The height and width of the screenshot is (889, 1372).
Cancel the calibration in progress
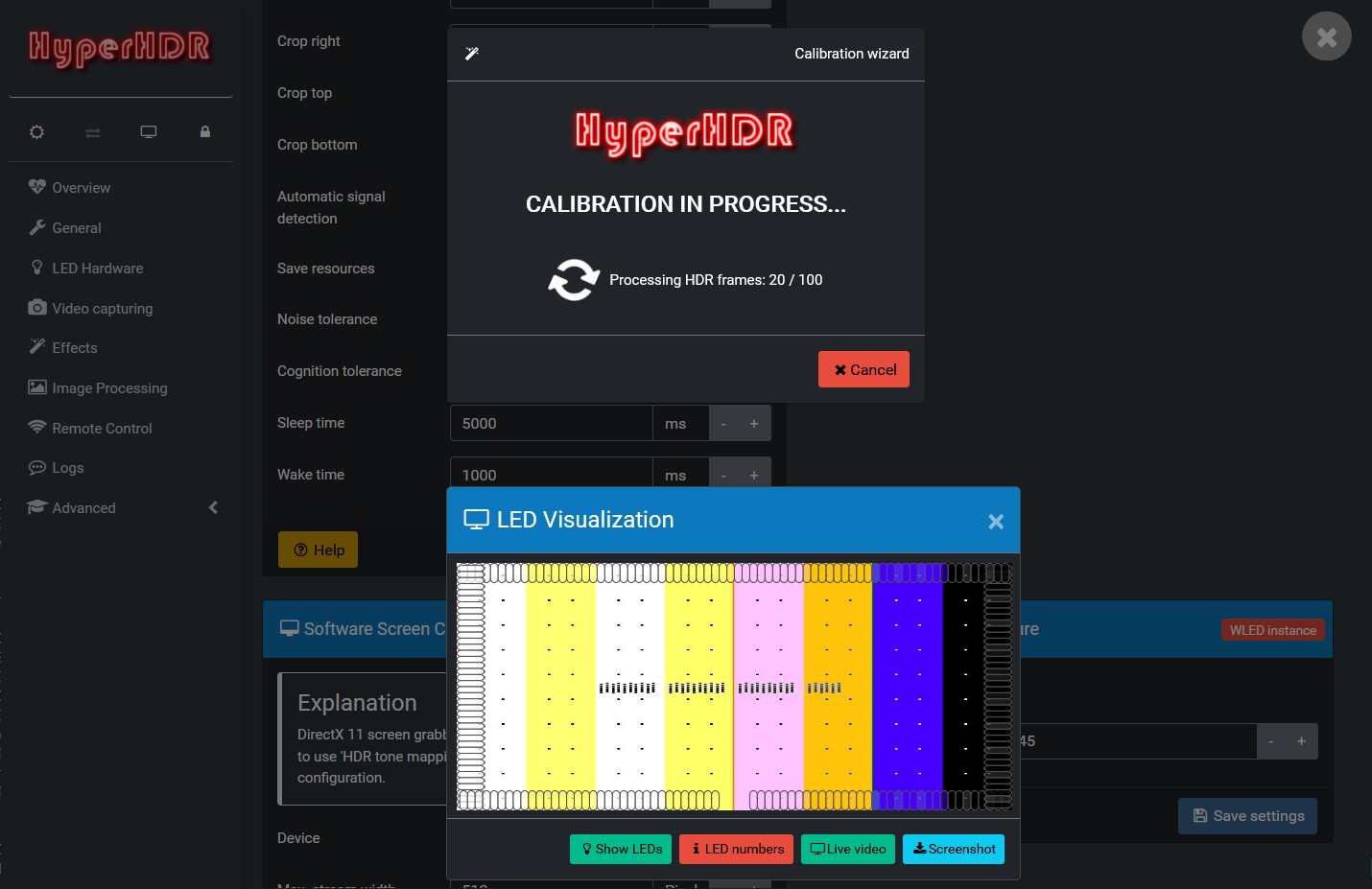[863, 369]
